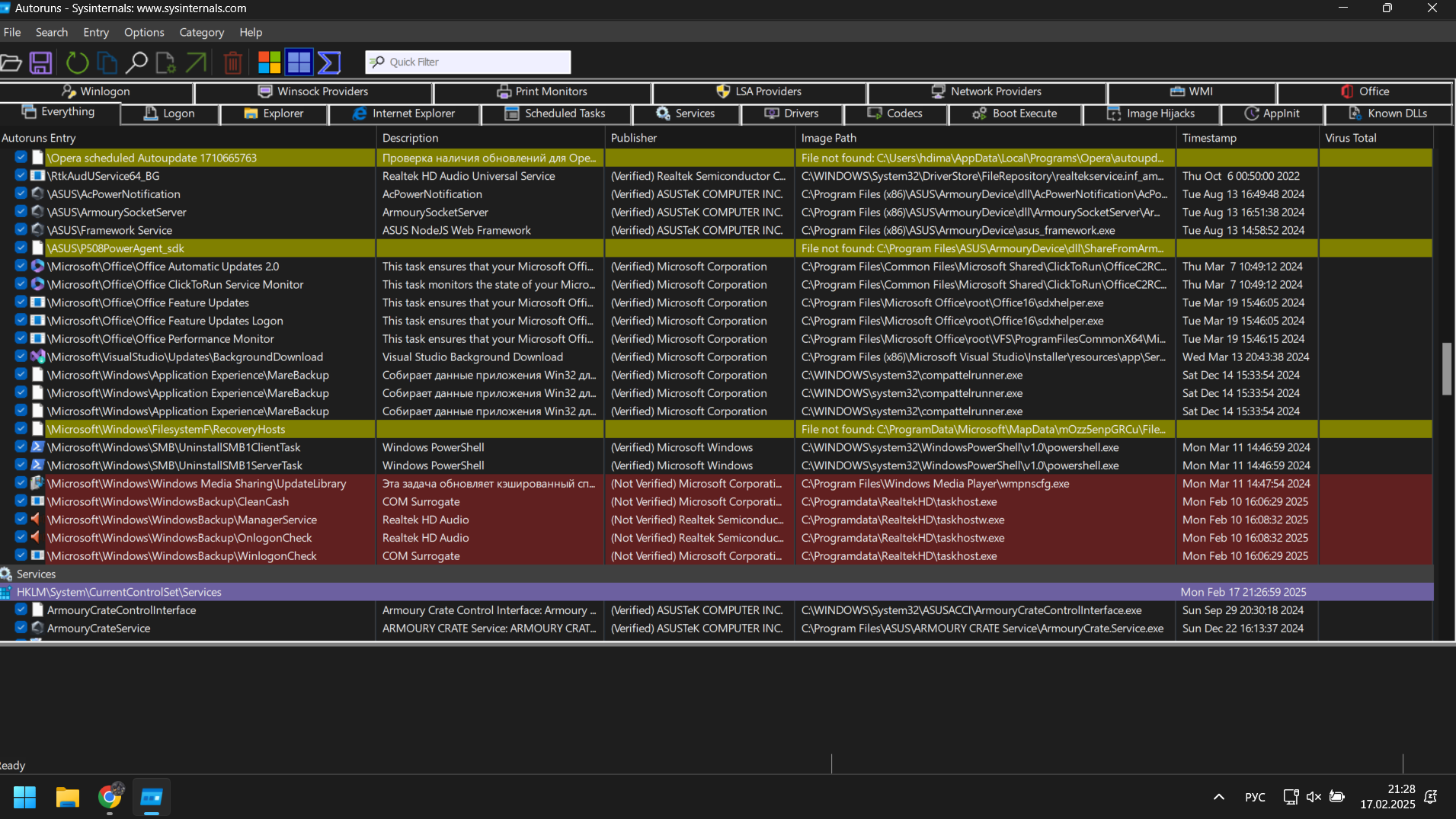Click the taskbar clock showing 21:28

coord(1387,797)
